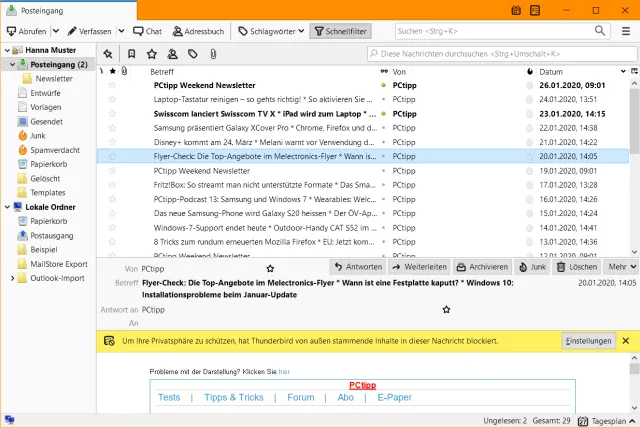Open the Adressbuch
640x428 pixels.
coord(198,31)
